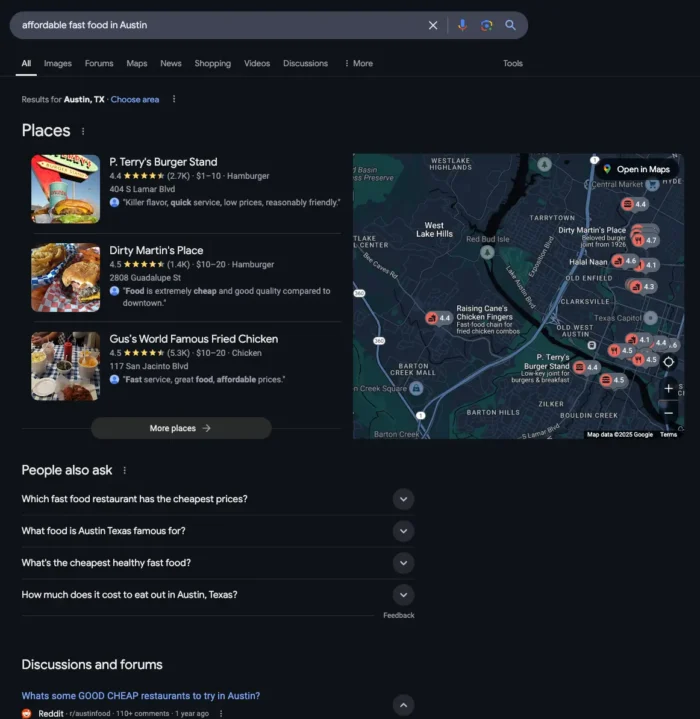The image size is (700, 719).
Task: Open the More search categories menu
Action: point(359,63)
